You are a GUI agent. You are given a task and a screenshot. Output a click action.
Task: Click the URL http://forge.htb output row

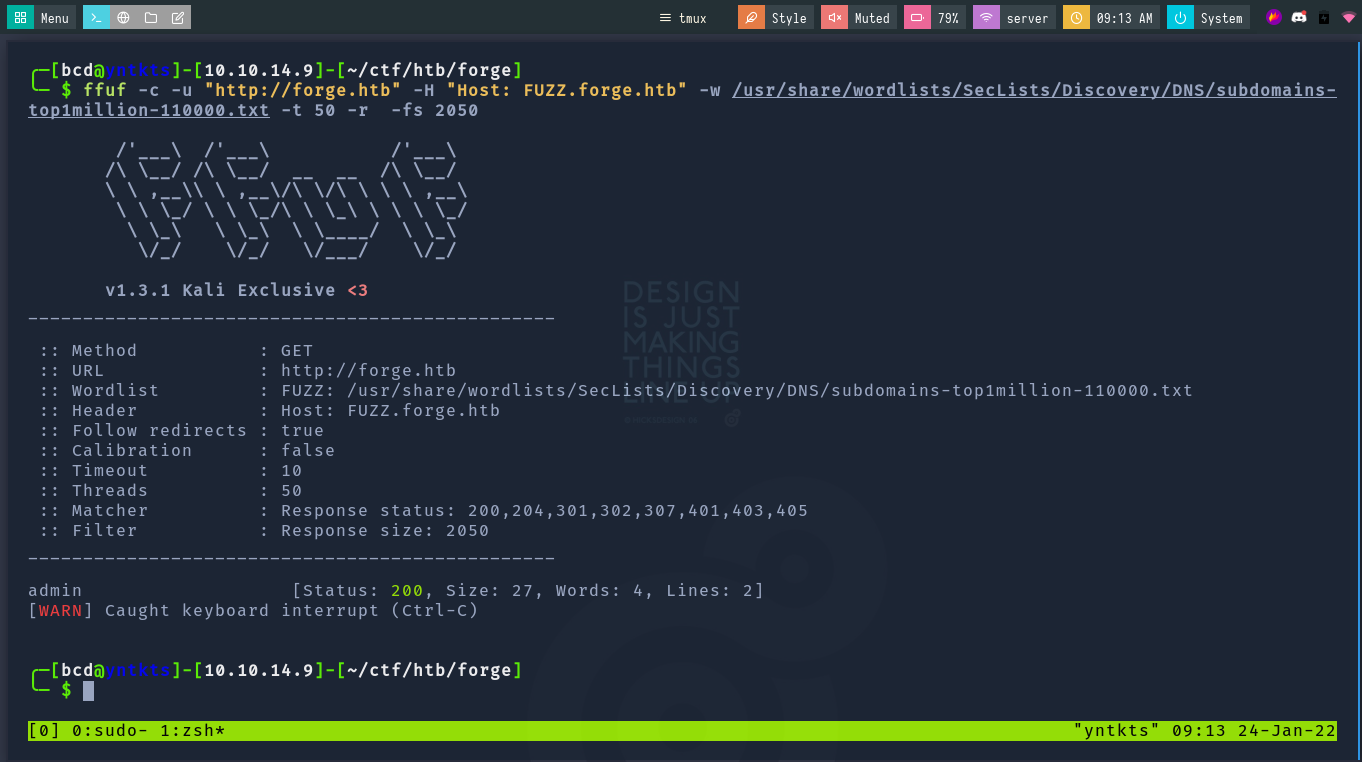248,370
